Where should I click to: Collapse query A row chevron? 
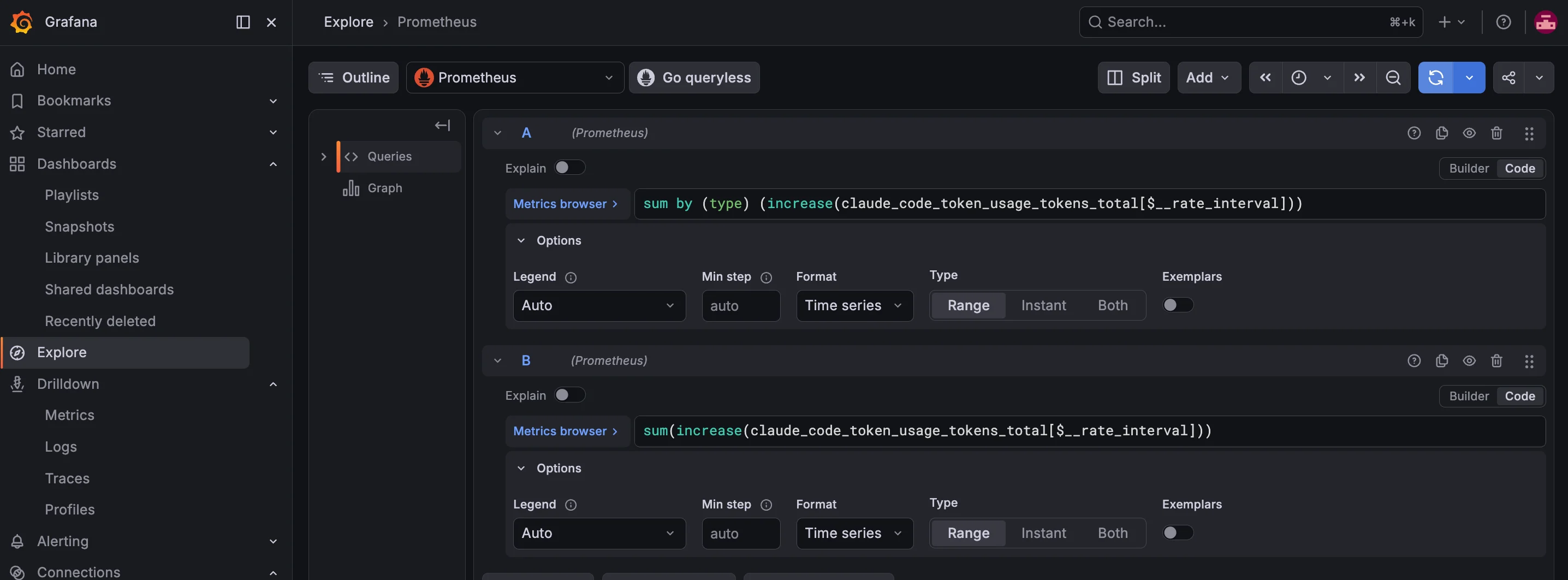point(498,133)
